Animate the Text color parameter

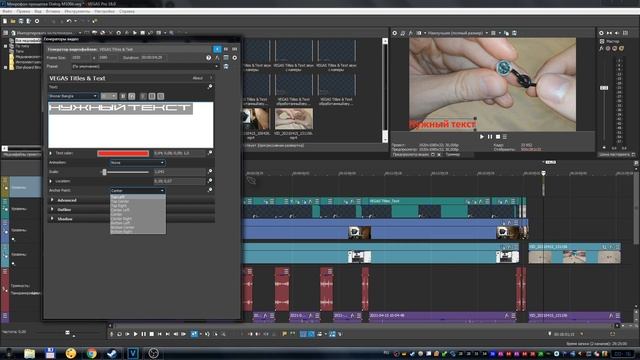[210, 153]
